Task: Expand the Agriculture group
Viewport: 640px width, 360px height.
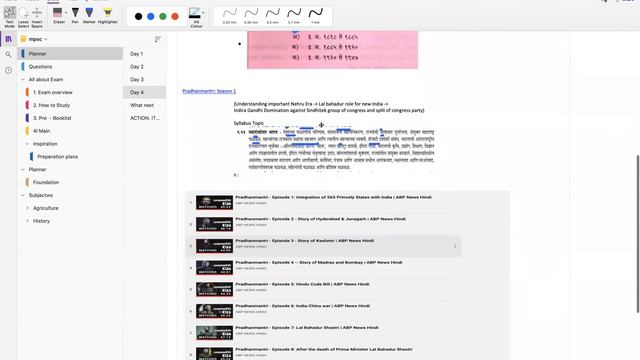Action: point(27,208)
